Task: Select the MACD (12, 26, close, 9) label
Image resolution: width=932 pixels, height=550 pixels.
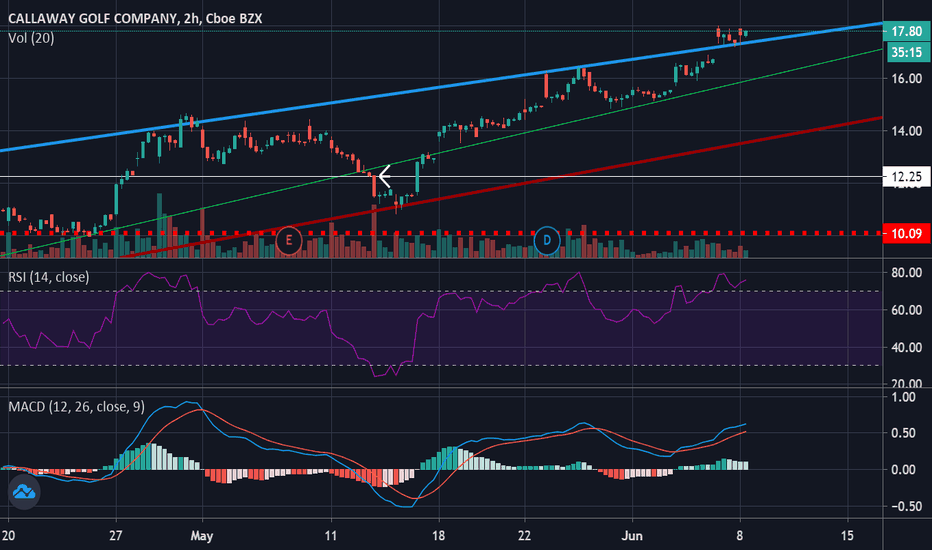Action: tap(77, 407)
